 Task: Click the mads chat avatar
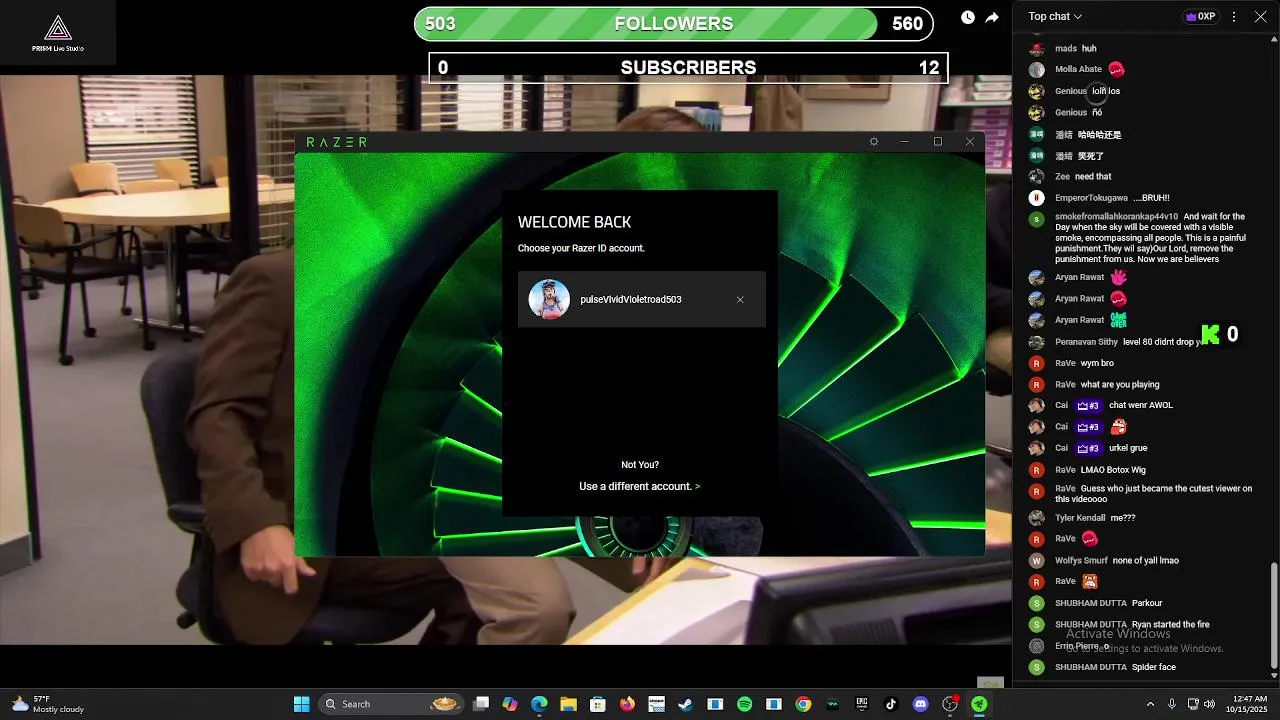click(x=1037, y=48)
